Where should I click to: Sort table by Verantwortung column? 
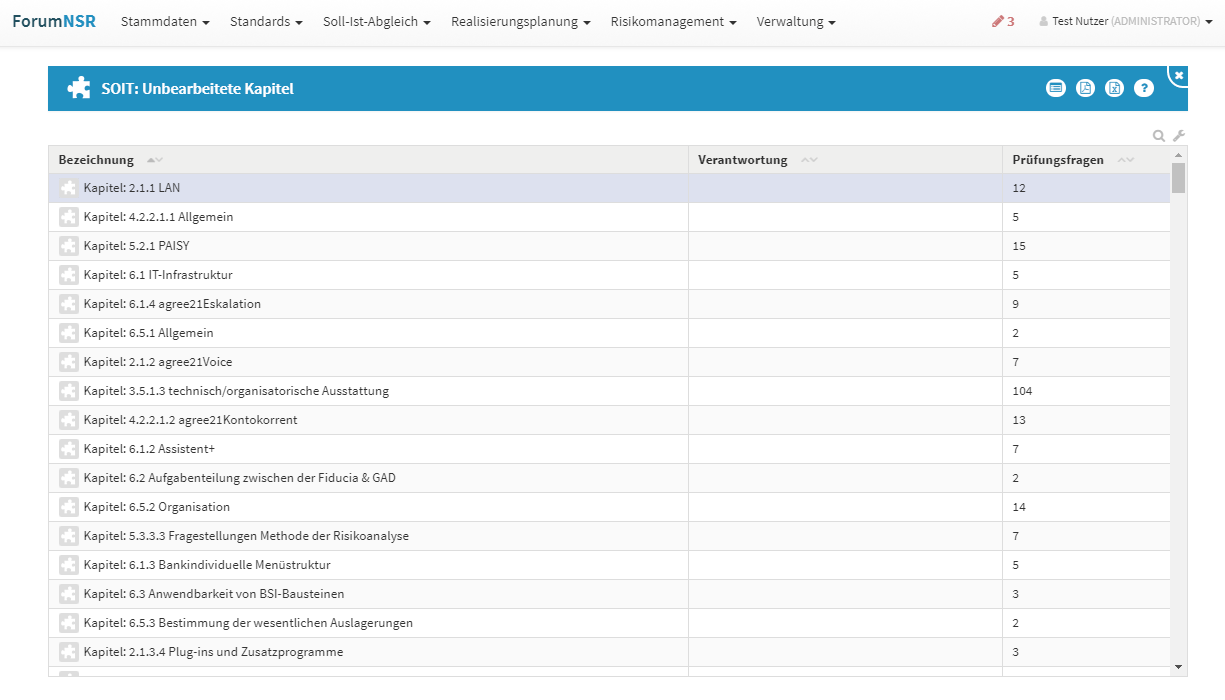(742, 160)
